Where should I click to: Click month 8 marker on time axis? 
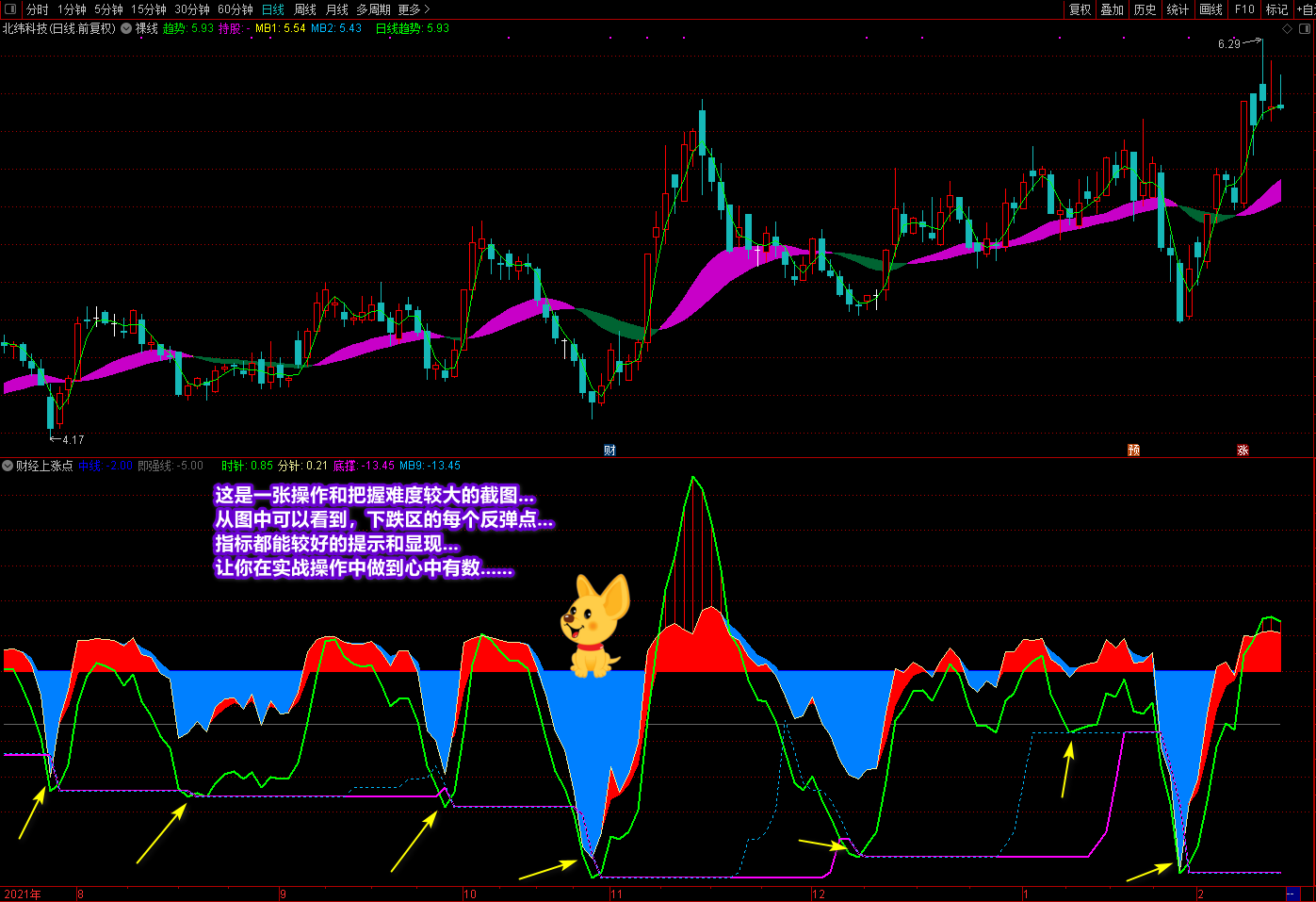(80, 894)
